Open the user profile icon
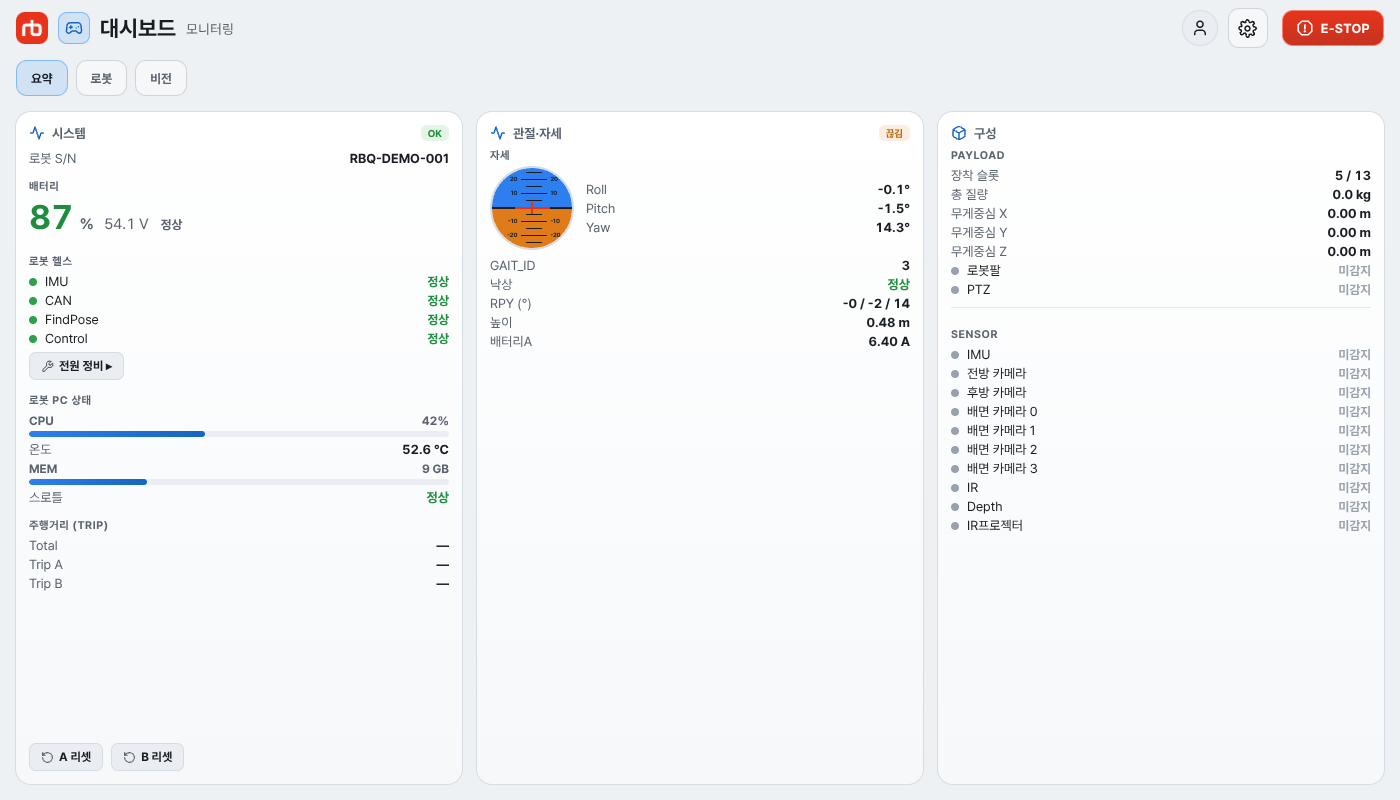 tap(1200, 28)
